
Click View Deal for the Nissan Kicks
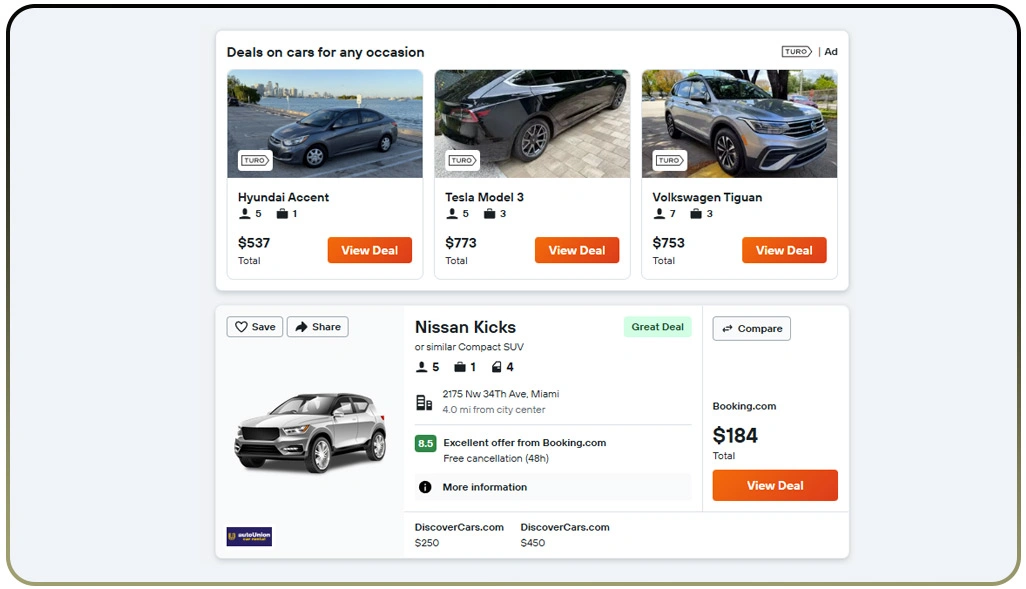coord(775,485)
